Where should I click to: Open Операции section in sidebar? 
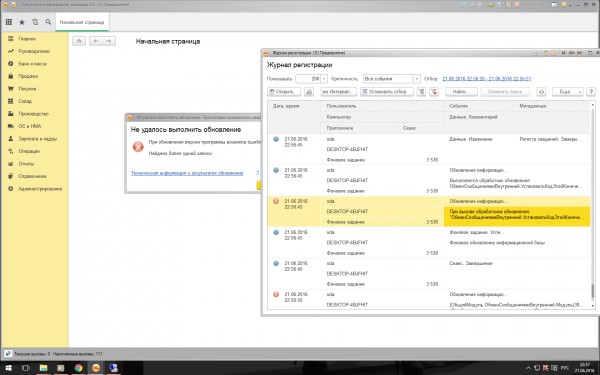point(29,151)
